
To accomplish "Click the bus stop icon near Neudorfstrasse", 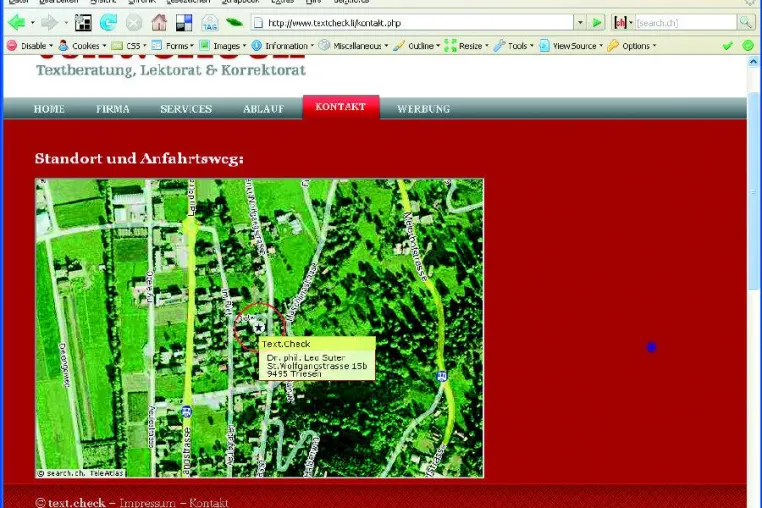I will [442, 376].
